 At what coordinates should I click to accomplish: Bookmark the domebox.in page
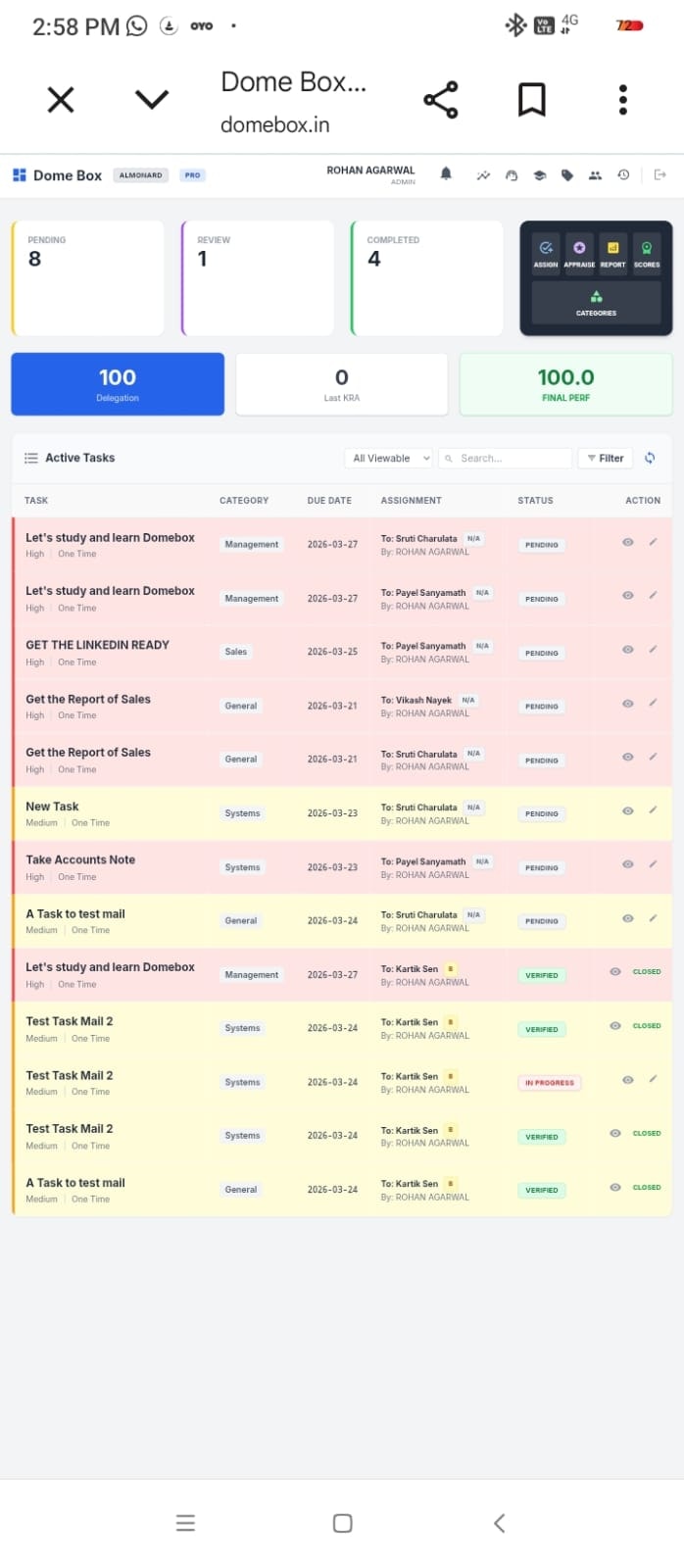coord(531,100)
